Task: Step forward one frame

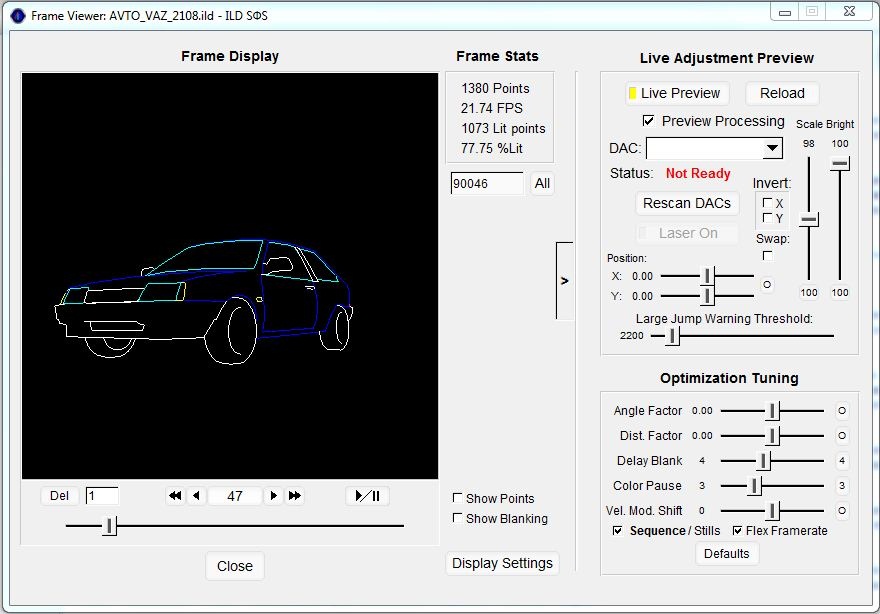Action: coord(273,496)
